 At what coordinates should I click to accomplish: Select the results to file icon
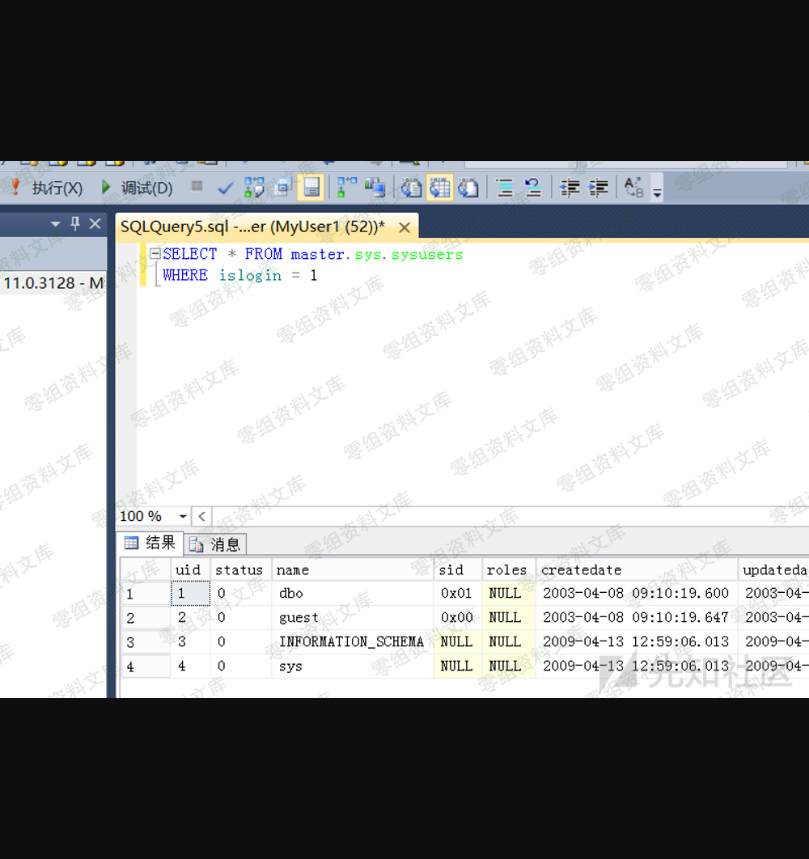coord(468,188)
